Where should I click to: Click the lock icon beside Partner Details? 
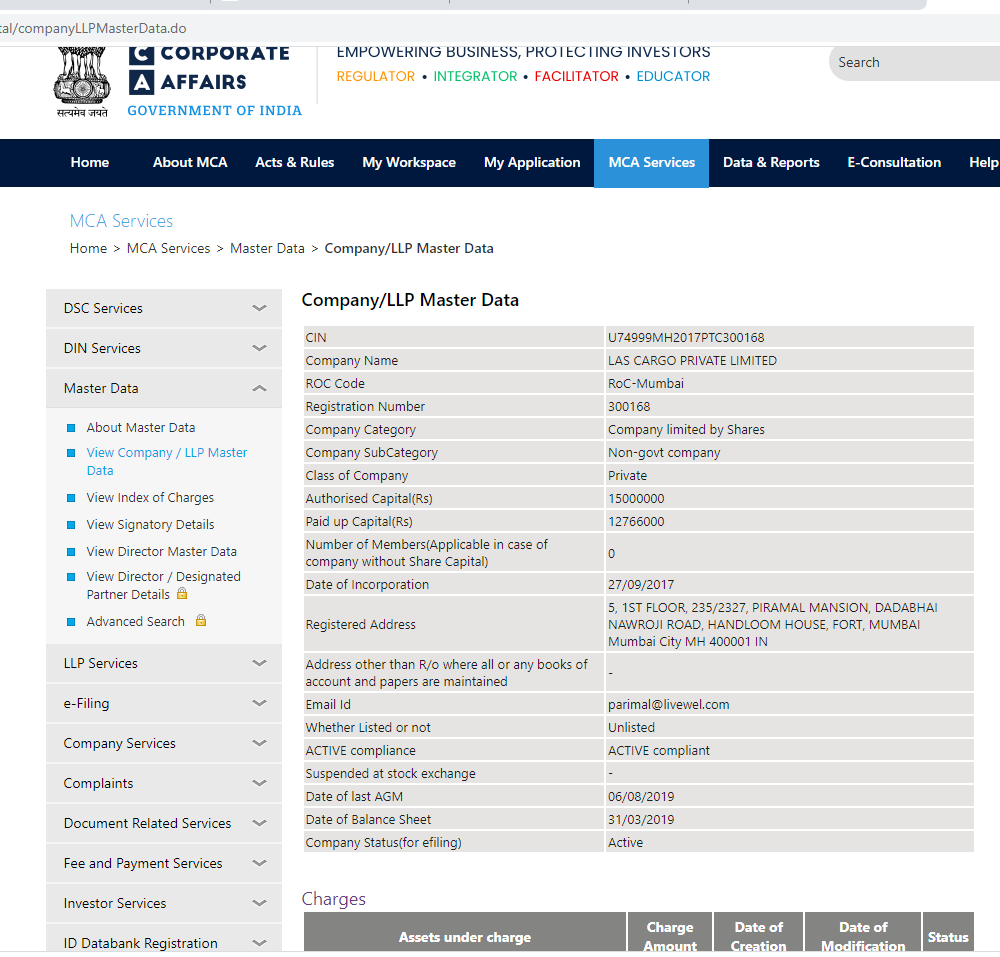click(x=182, y=594)
